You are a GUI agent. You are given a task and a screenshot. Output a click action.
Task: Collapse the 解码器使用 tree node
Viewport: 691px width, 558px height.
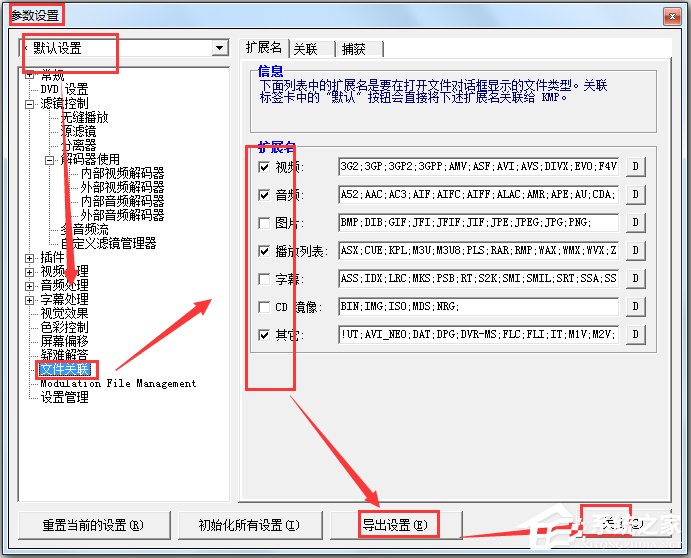pyautogui.click(x=50, y=160)
